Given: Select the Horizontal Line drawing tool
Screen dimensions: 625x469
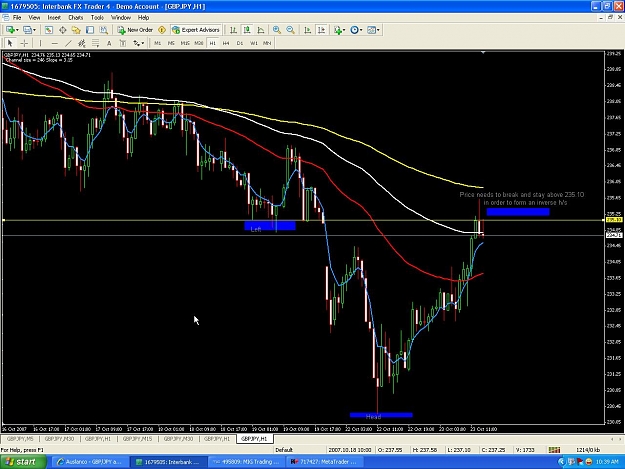Looking at the screenshot, I should pos(55,43).
